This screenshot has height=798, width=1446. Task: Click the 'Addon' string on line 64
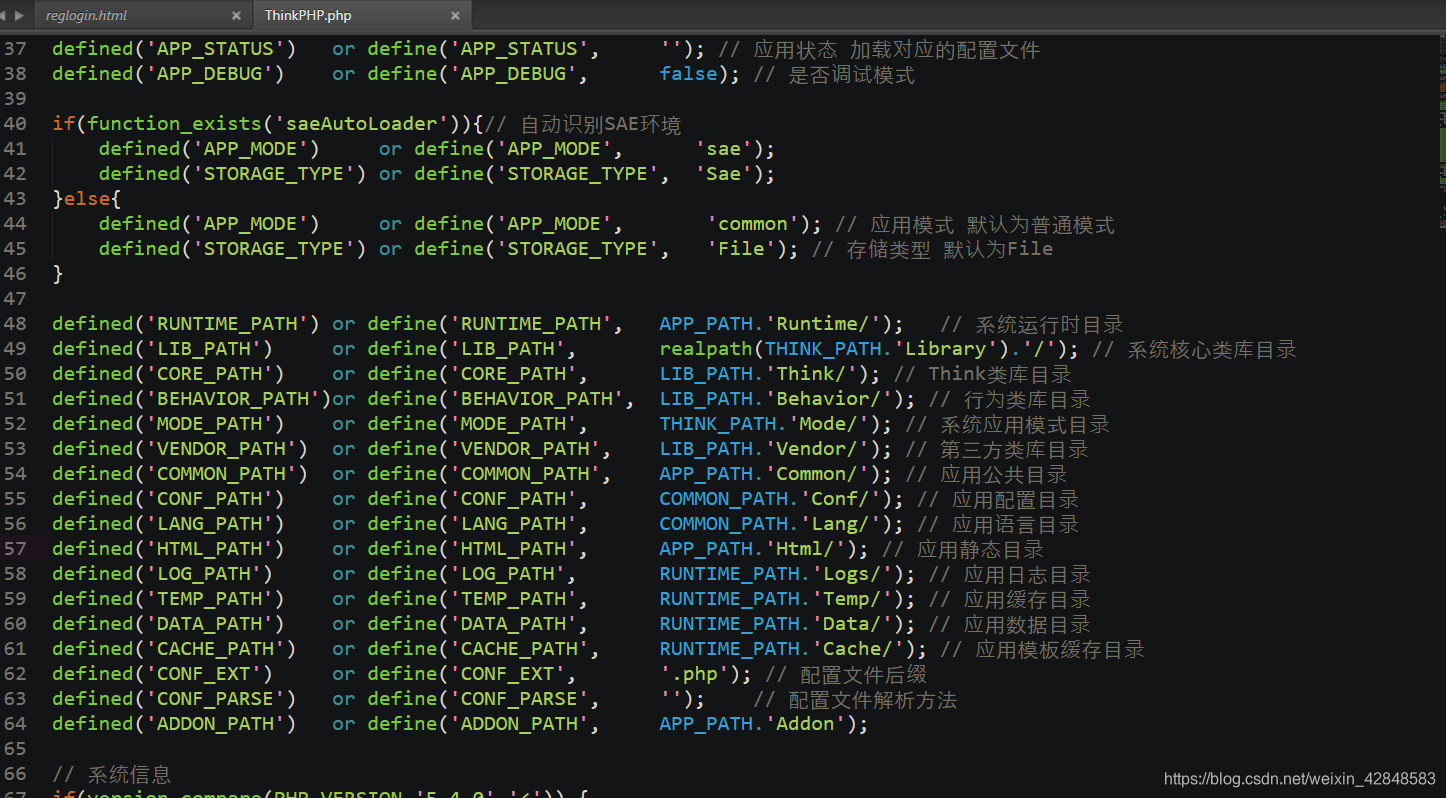click(x=805, y=724)
